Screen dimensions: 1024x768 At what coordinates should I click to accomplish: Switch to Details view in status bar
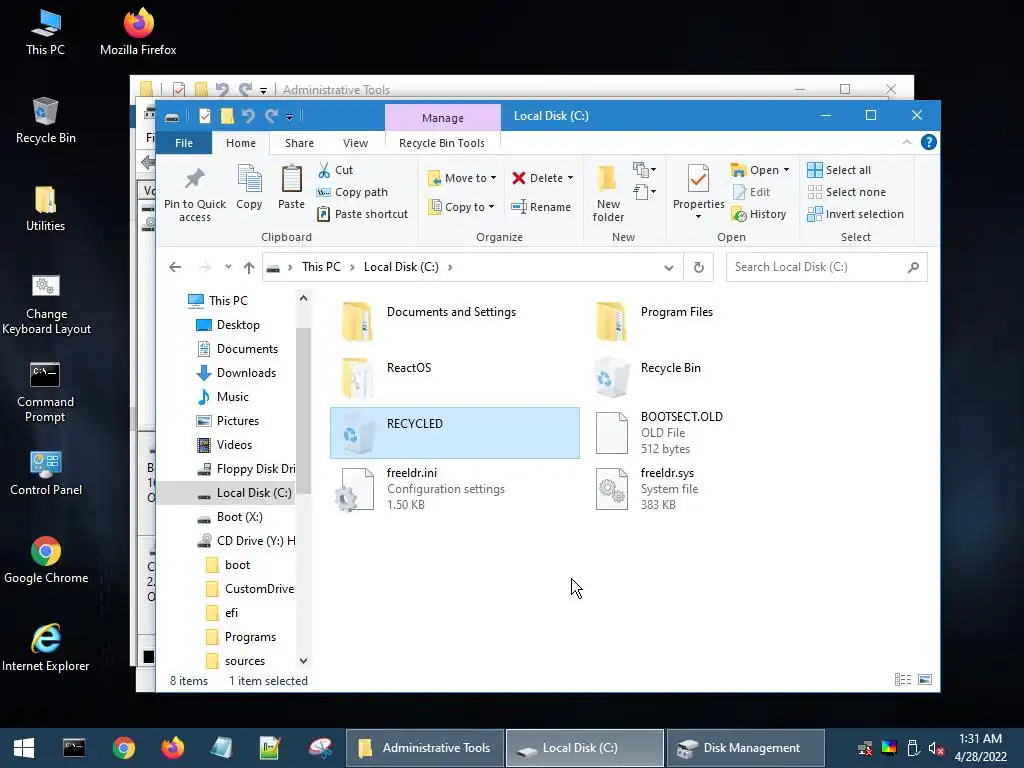click(903, 680)
